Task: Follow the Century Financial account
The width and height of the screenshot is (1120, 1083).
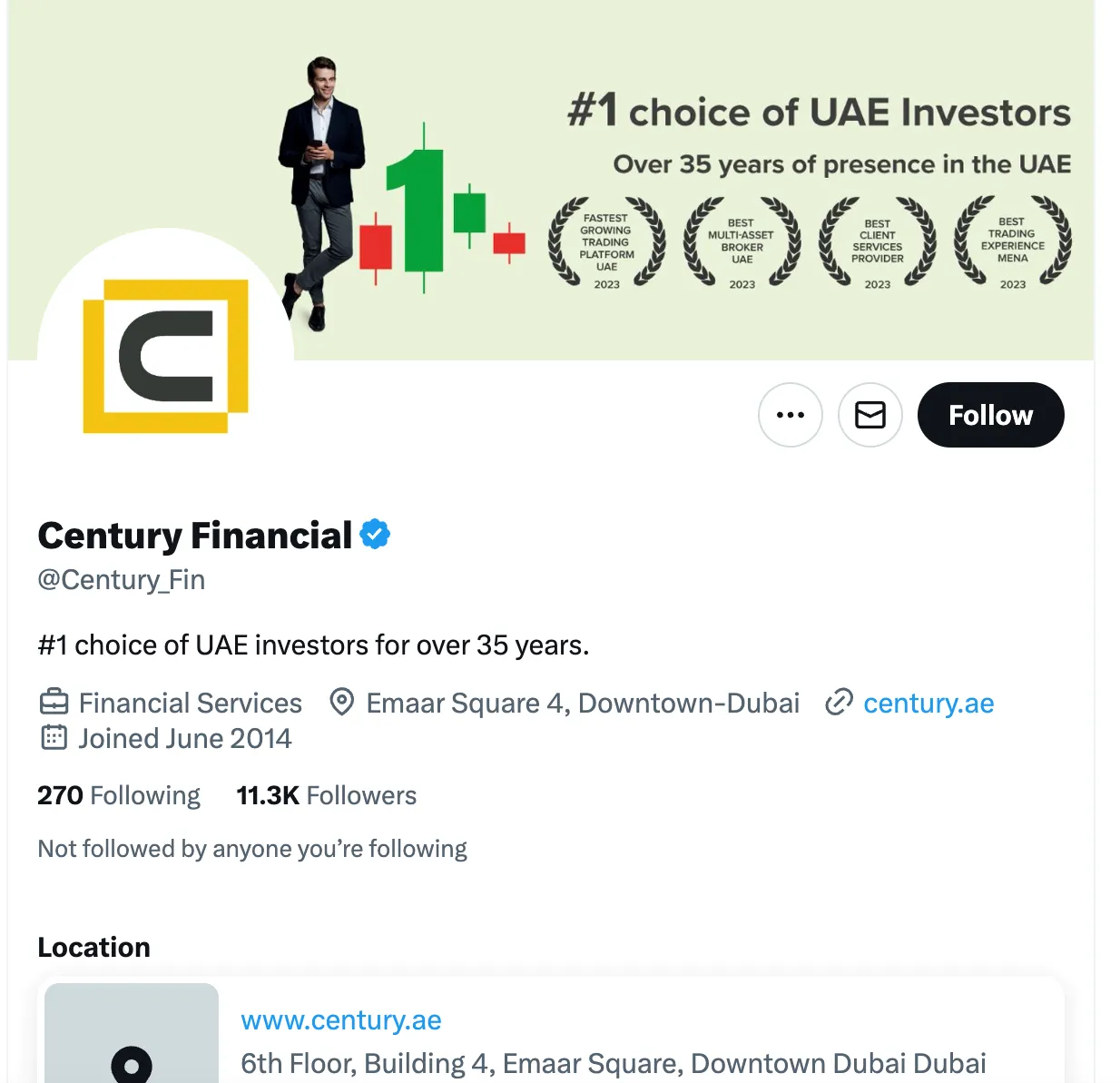Action: (990, 415)
